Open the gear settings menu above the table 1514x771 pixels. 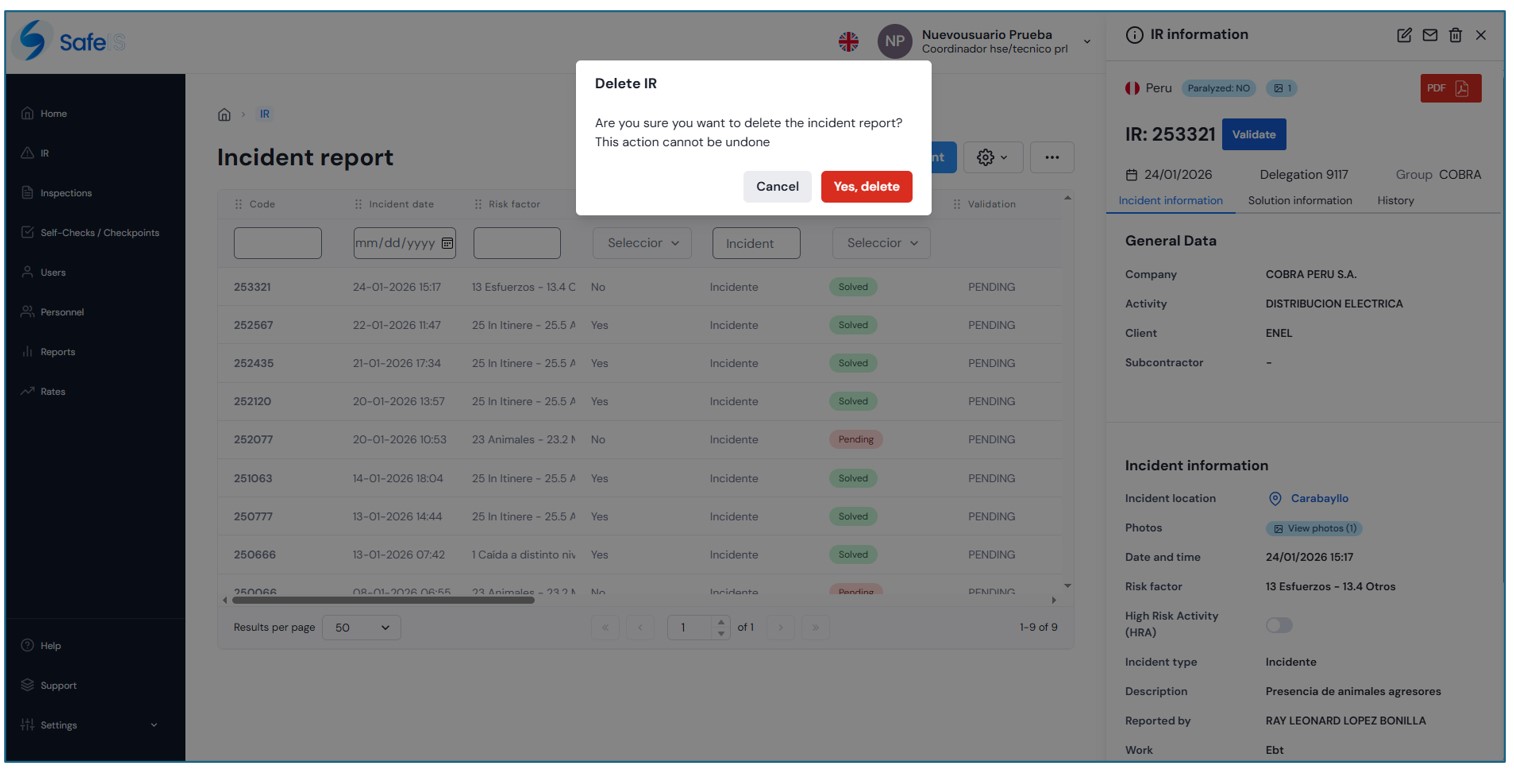(x=992, y=157)
